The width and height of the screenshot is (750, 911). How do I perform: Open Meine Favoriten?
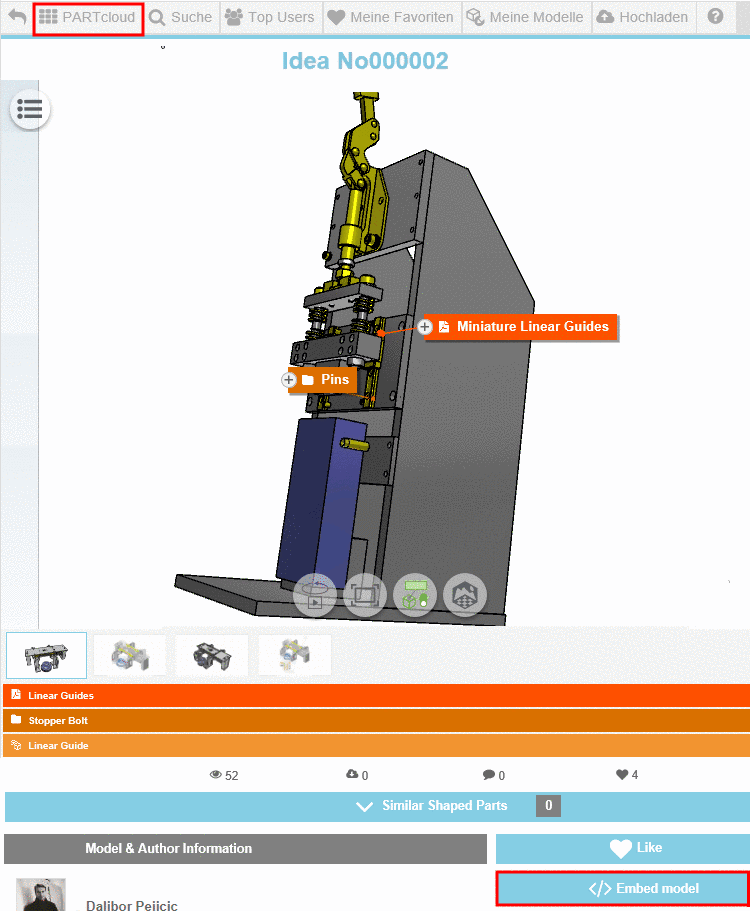tap(391, 17)
